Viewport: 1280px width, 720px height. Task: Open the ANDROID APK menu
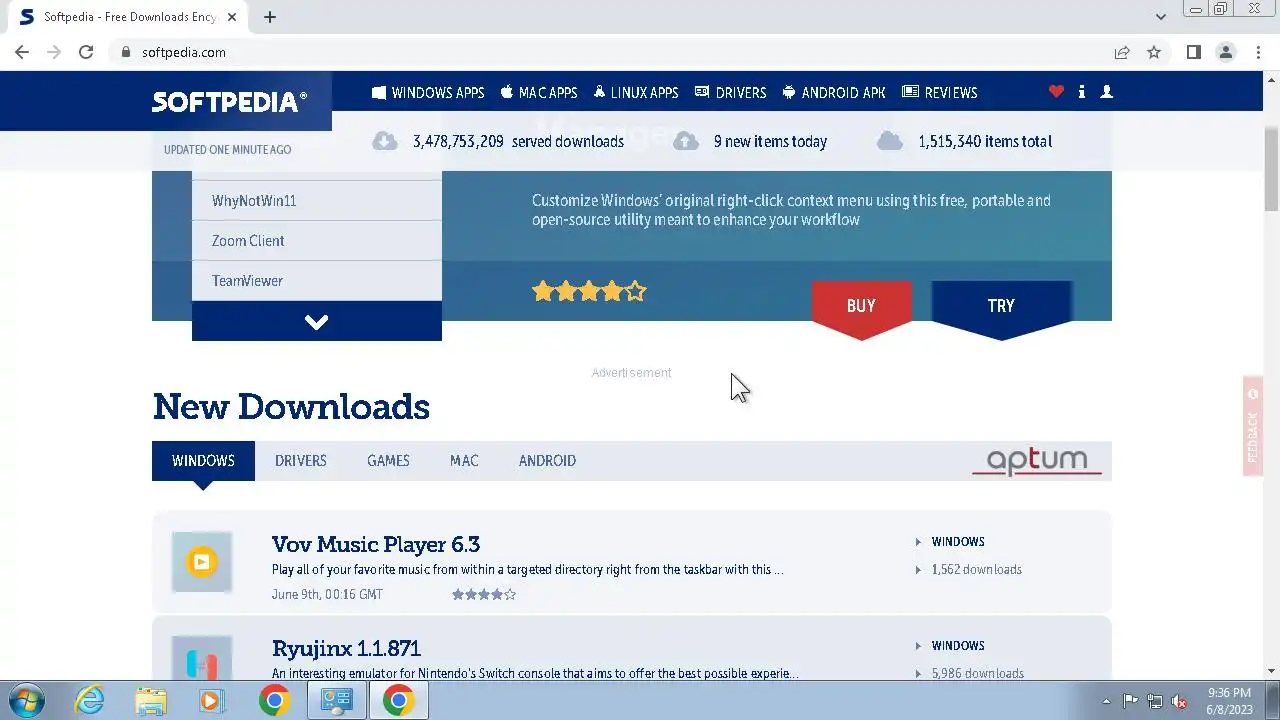[834, 92]
